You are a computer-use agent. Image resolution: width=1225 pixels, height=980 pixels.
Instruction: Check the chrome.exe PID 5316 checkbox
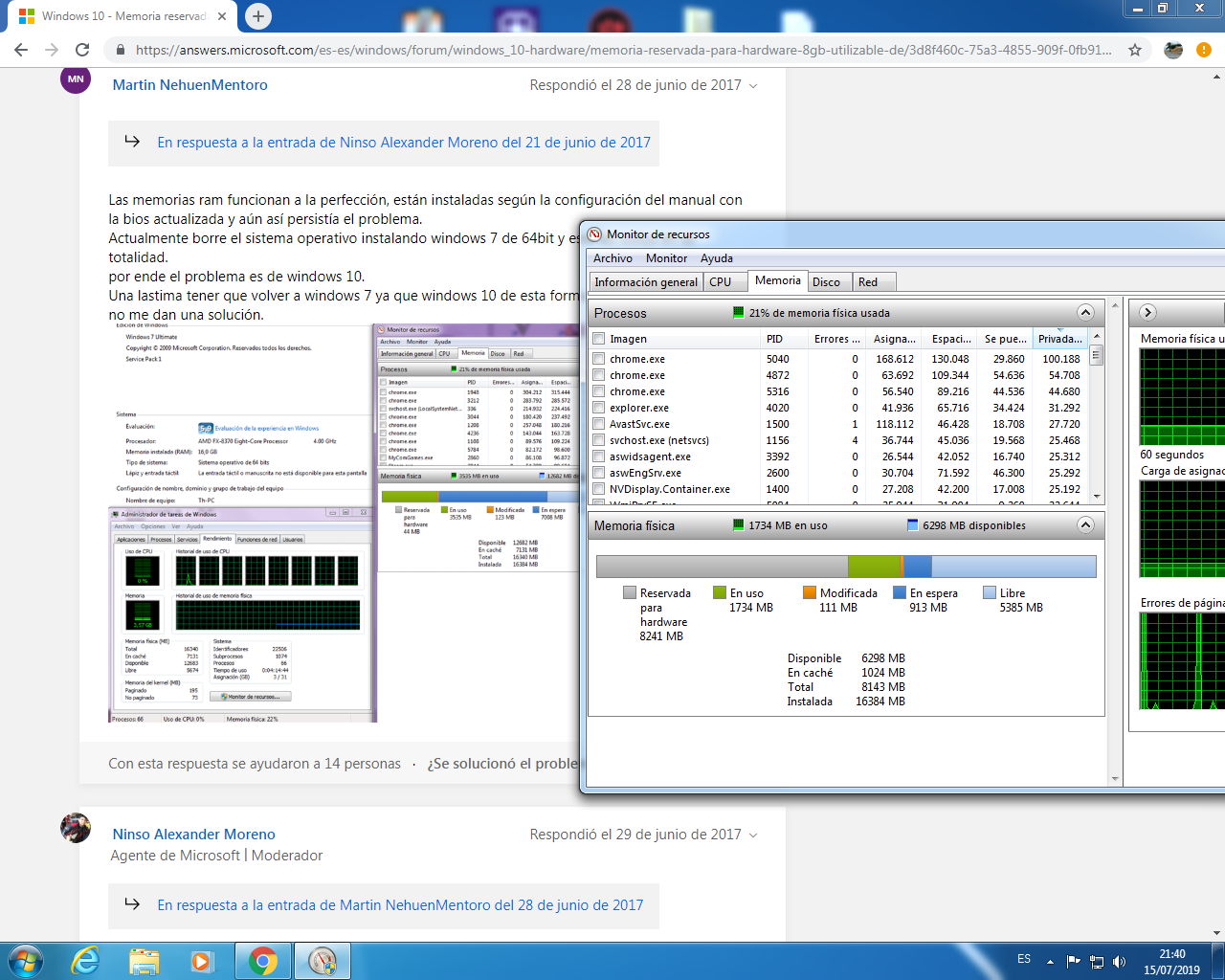(x=599, y=391)
